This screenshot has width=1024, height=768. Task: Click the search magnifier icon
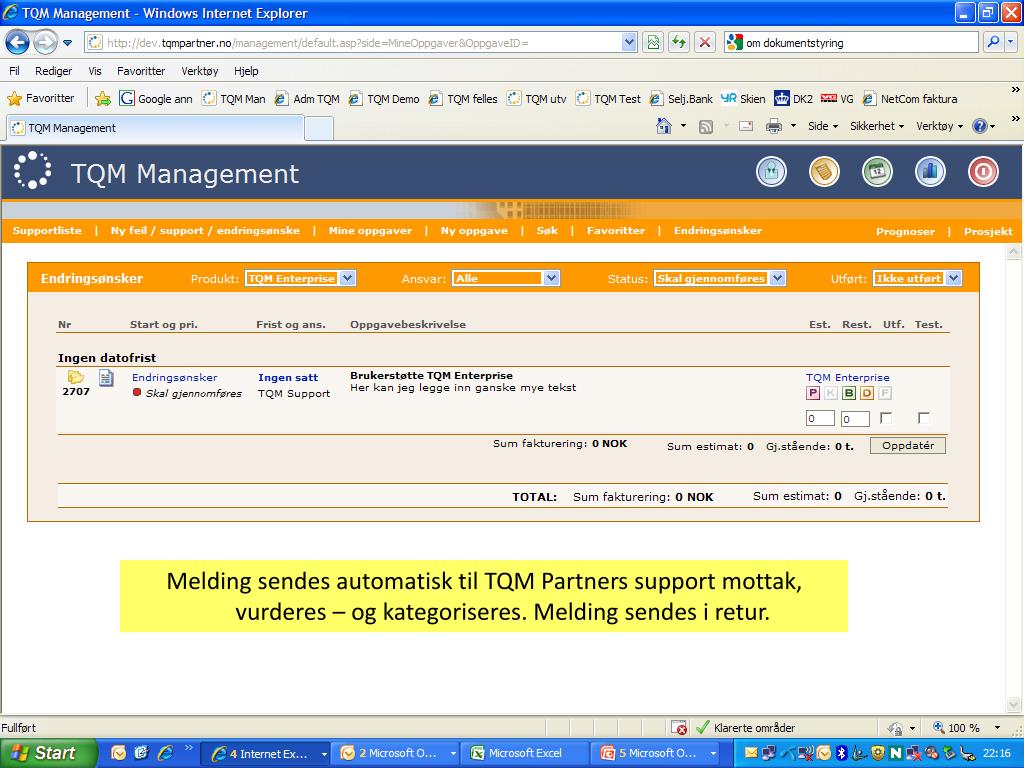click(x=993, y=42)
